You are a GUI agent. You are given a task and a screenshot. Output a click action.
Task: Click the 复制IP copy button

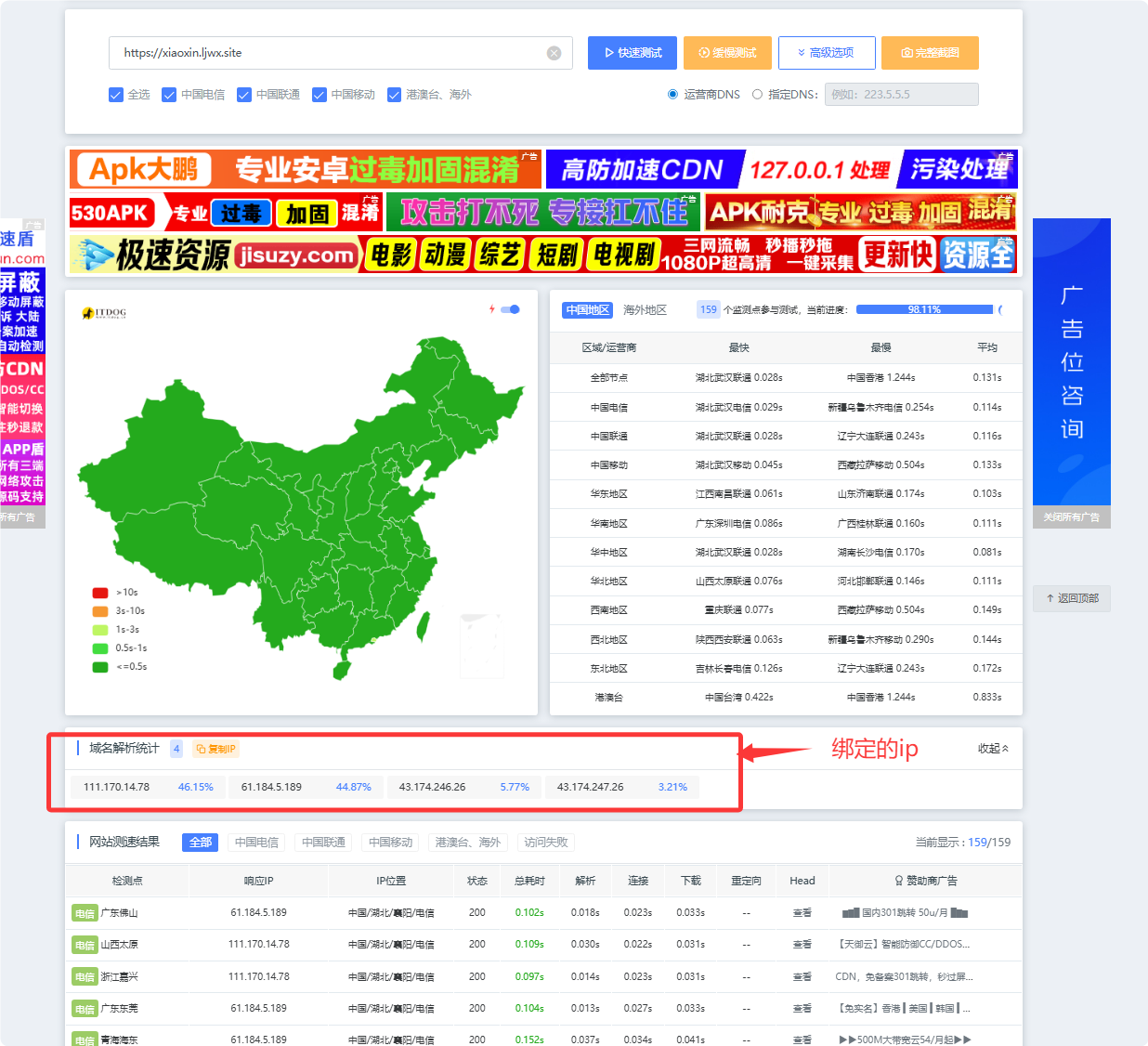click(216, 749)
